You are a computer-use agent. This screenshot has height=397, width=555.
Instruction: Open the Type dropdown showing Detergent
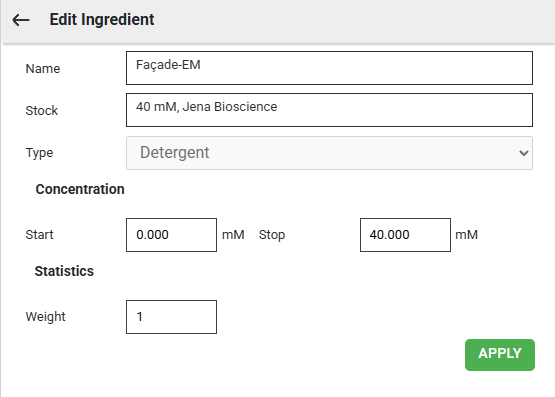(329, 153)
